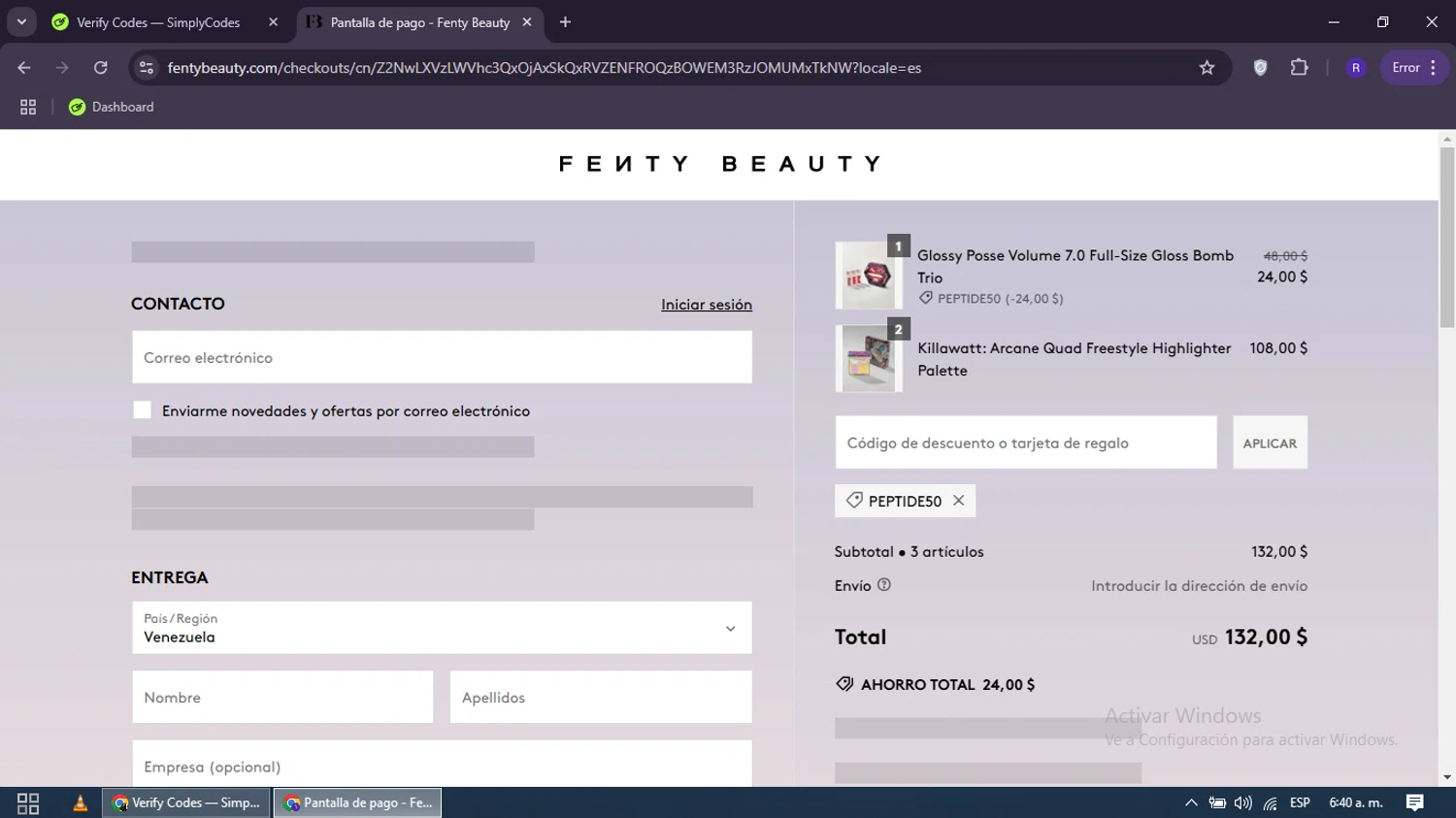Restore down the Chrome window
Viewport: 1456px width, 818px height.
point(1382,21)
